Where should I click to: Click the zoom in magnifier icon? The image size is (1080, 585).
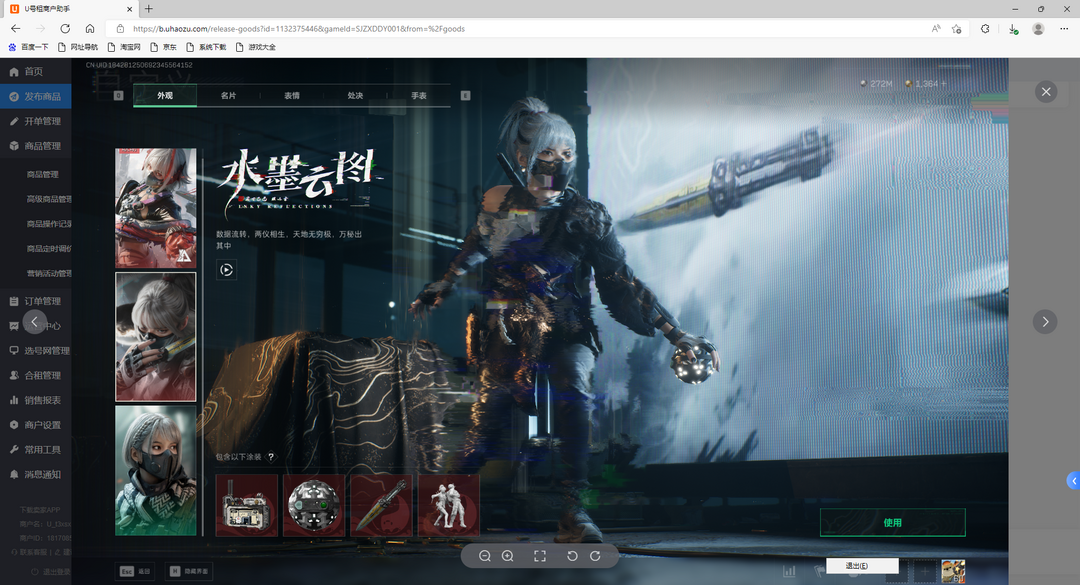[x=508, y=556]
